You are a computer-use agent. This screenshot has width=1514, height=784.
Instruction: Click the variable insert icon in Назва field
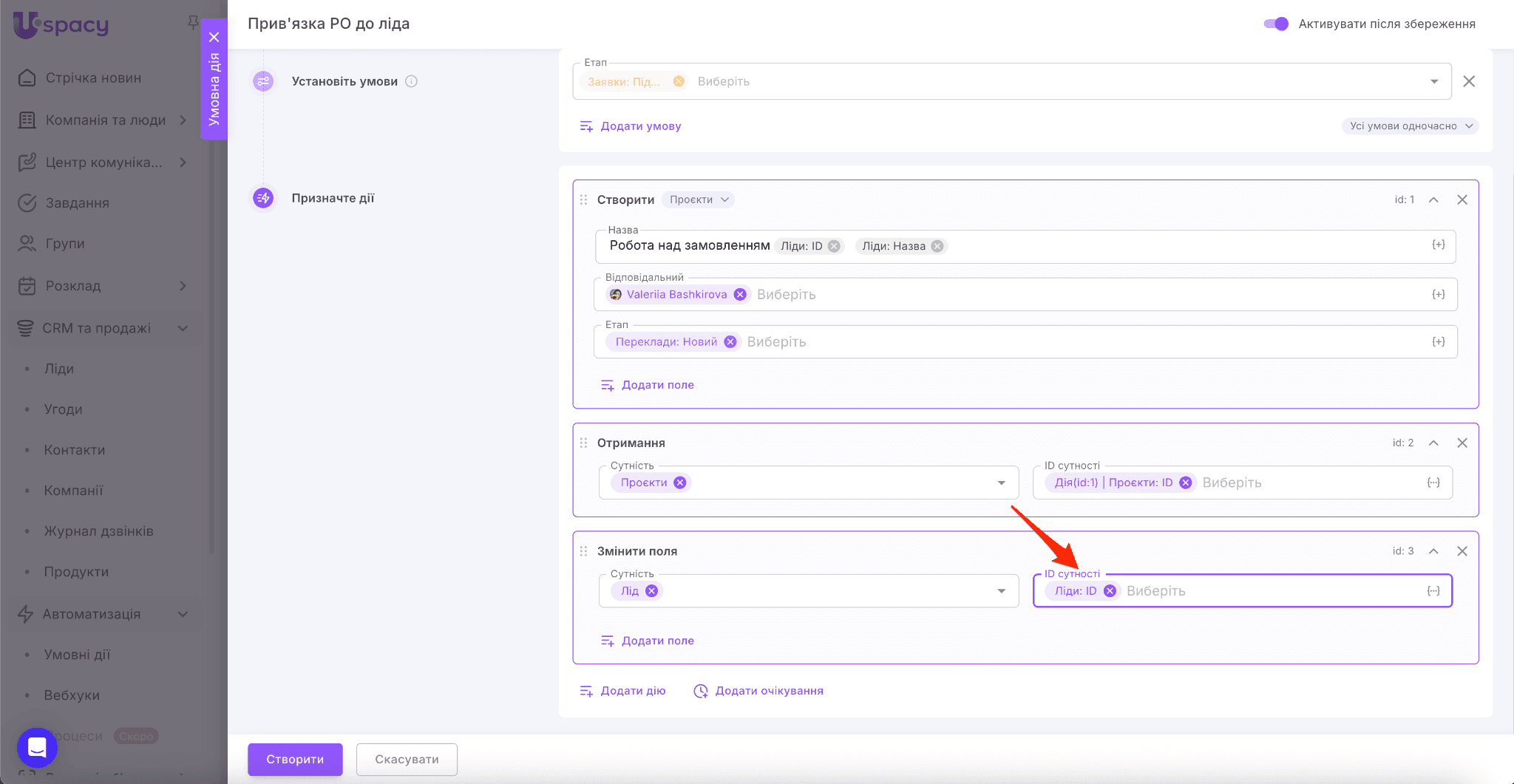(x=1438, y=245)
